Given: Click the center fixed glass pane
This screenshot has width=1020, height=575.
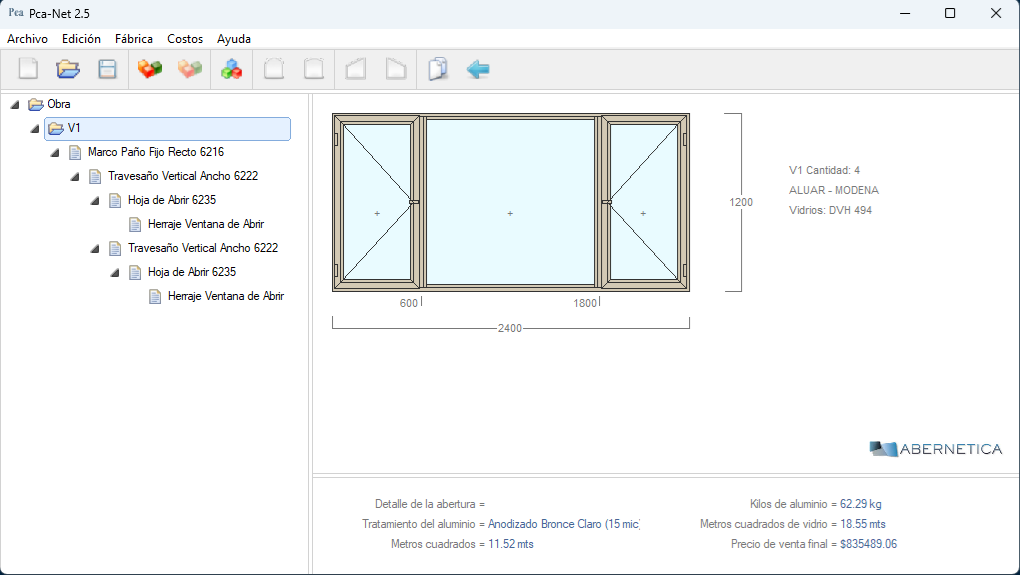Looking at the screenshot, I should click(x=510, y=202).
